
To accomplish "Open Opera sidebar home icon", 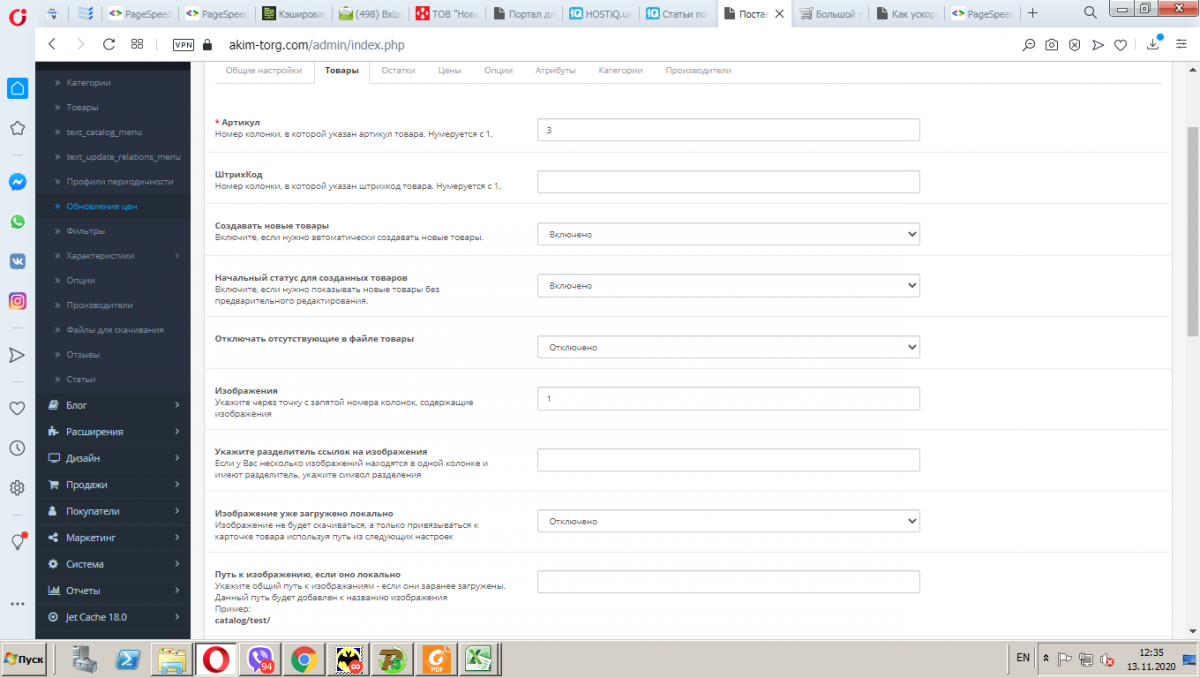I will point(17,88).
